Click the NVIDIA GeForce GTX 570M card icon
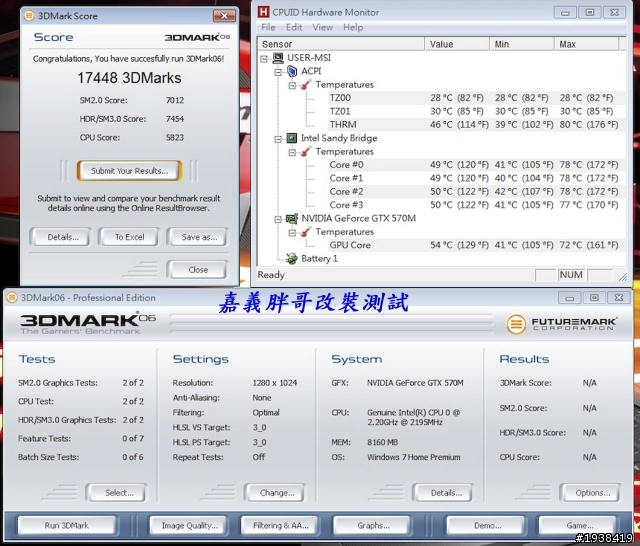This screenshot has height=546, width=640. (x=291, y=219)
